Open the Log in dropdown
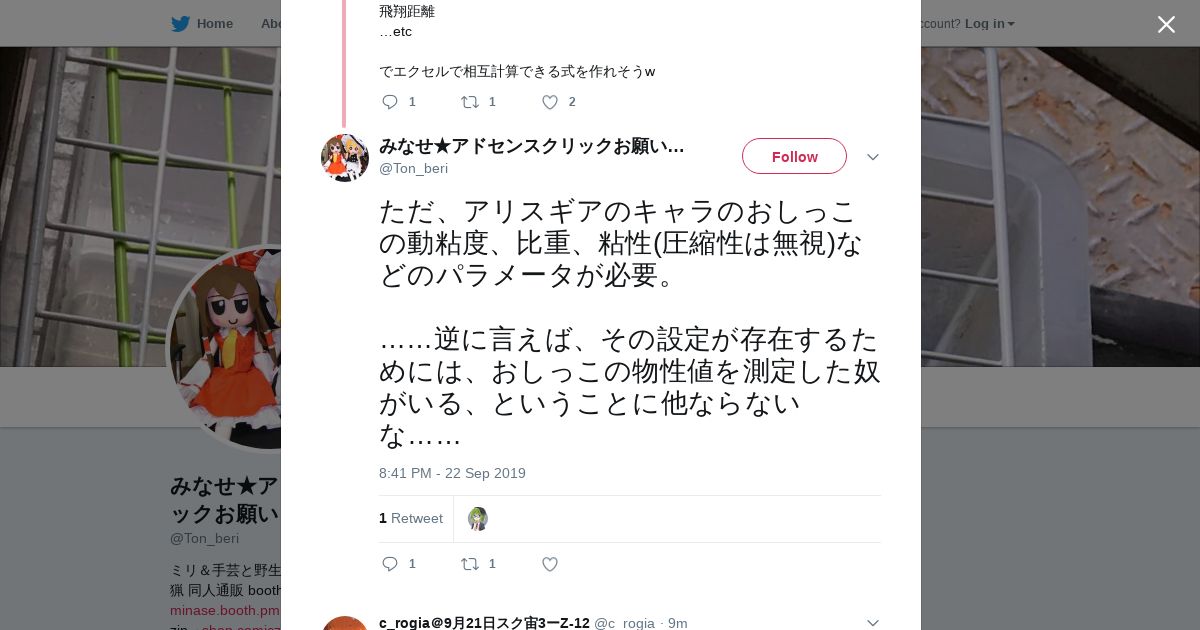This screenshot has height=630, width=1200. (x=989, y=24)
